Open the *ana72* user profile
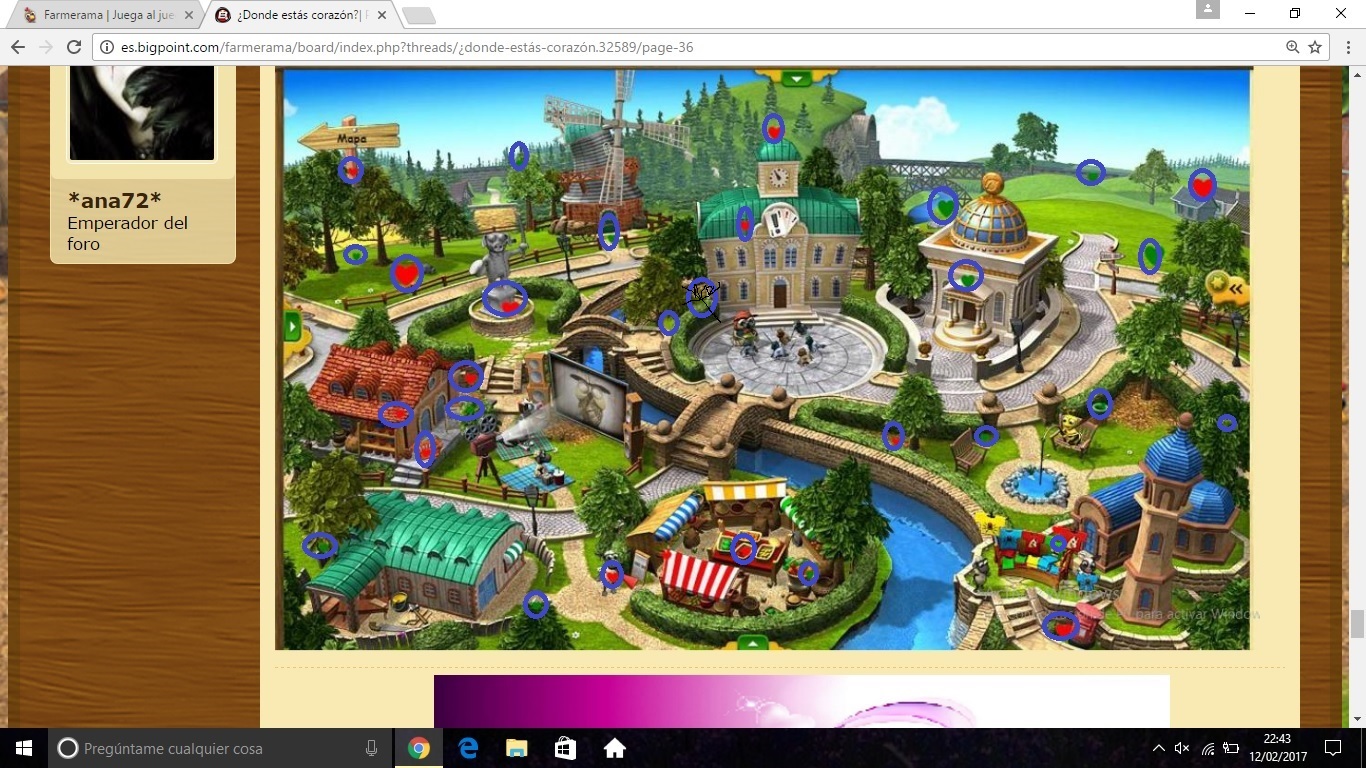Screen dimensions: 1366x768 point(115,200)
